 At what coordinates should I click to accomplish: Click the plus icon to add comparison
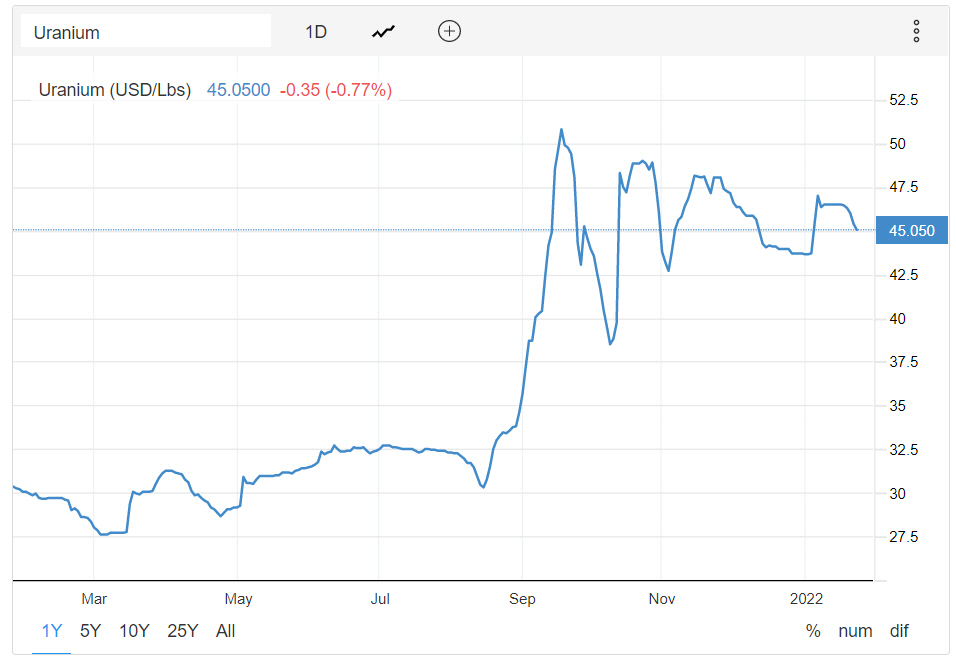[449, 31]
